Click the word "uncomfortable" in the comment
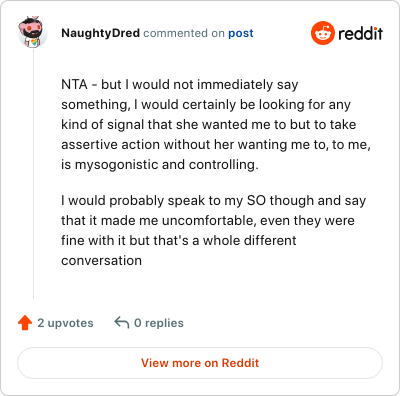The image size is (400, 396). pos(209,220)
